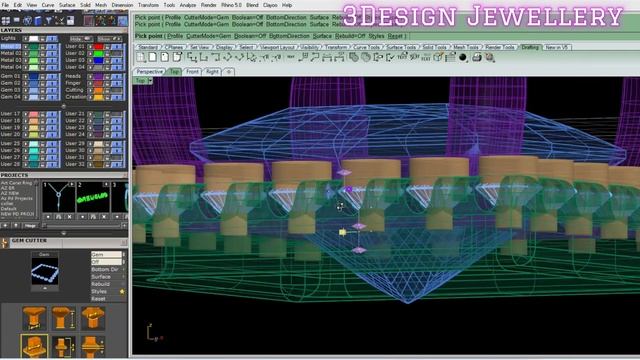The width and height of the screenshot is (640, 360).
Task: Open the Off boolean dropdown in Gem Cutter
Action: click(108, 262)
